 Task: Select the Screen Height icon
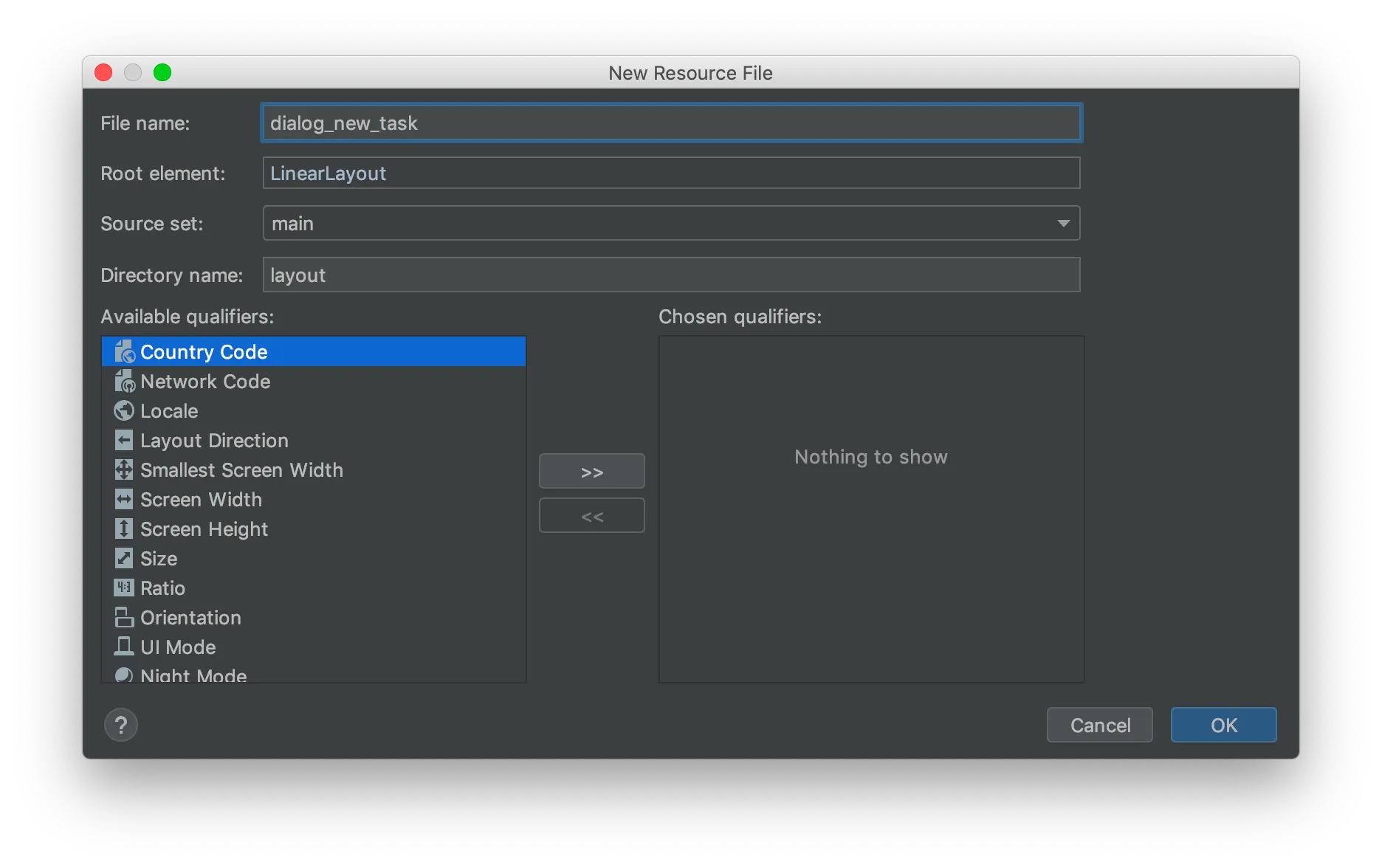(x=124, y=529)
